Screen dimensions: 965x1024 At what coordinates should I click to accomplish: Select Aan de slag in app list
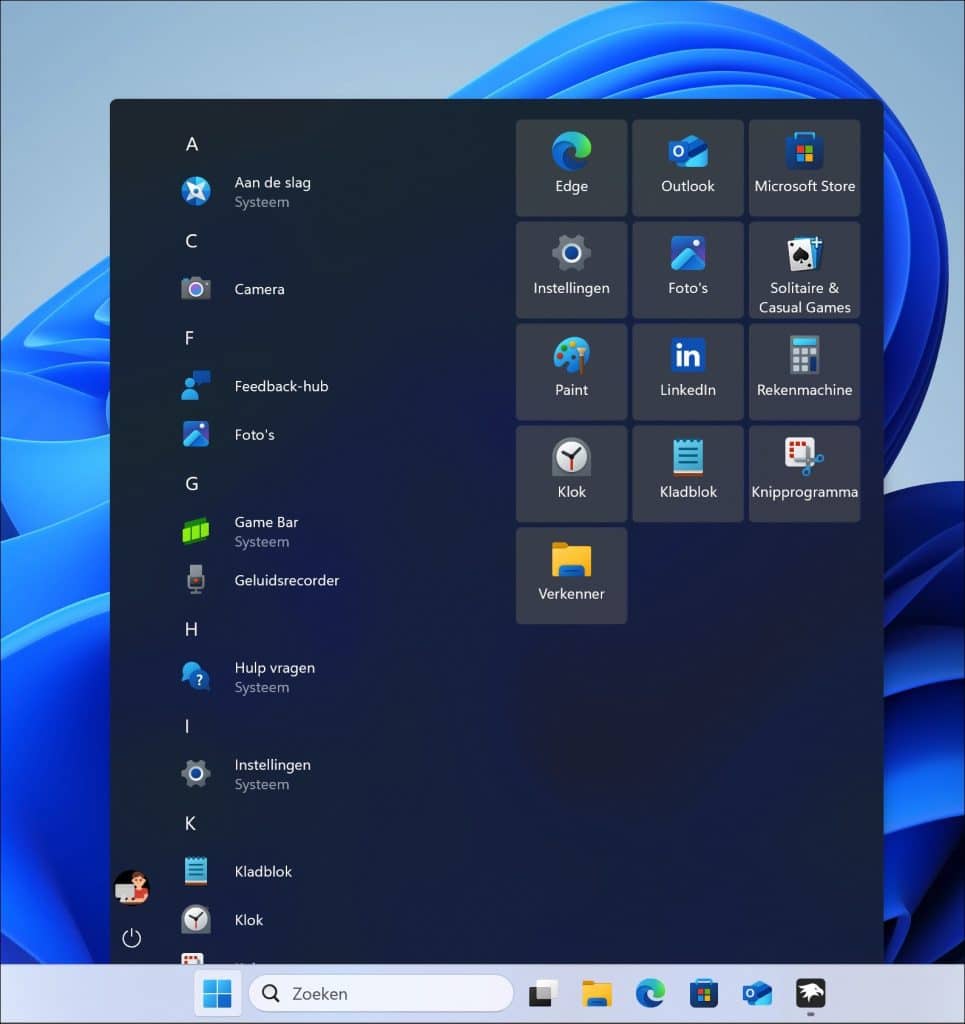pos(272,191)
